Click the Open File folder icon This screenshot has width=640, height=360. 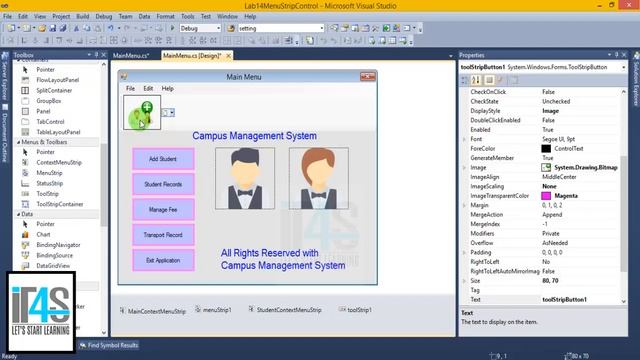42,28
